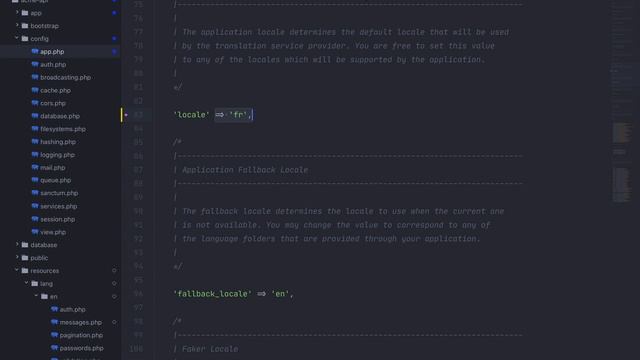The width and height of the screenshot is (640, 360).
Task: Click the file icon next to broadcasting.php
Action: [35, 77]
